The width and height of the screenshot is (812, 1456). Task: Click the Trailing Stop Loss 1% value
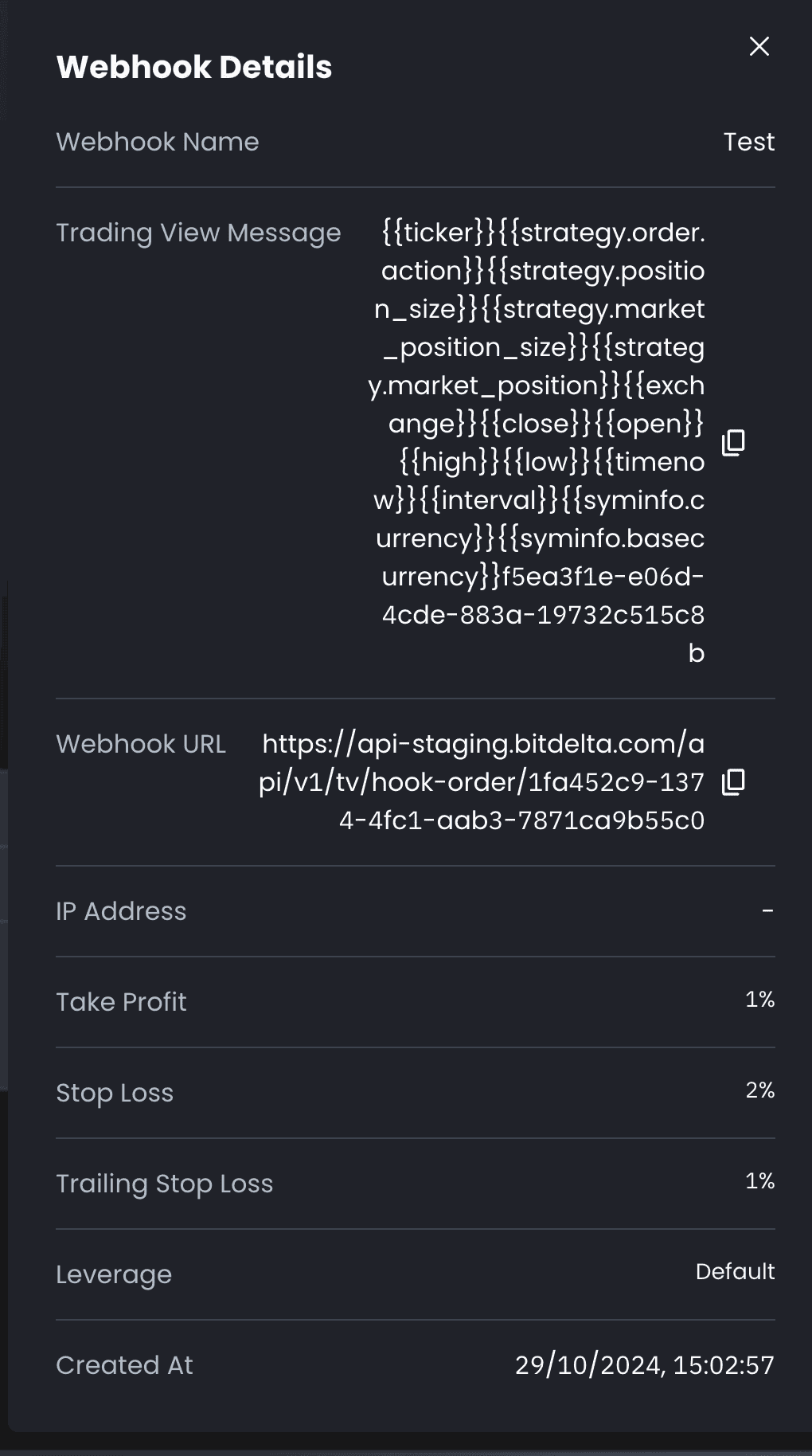760,1181
